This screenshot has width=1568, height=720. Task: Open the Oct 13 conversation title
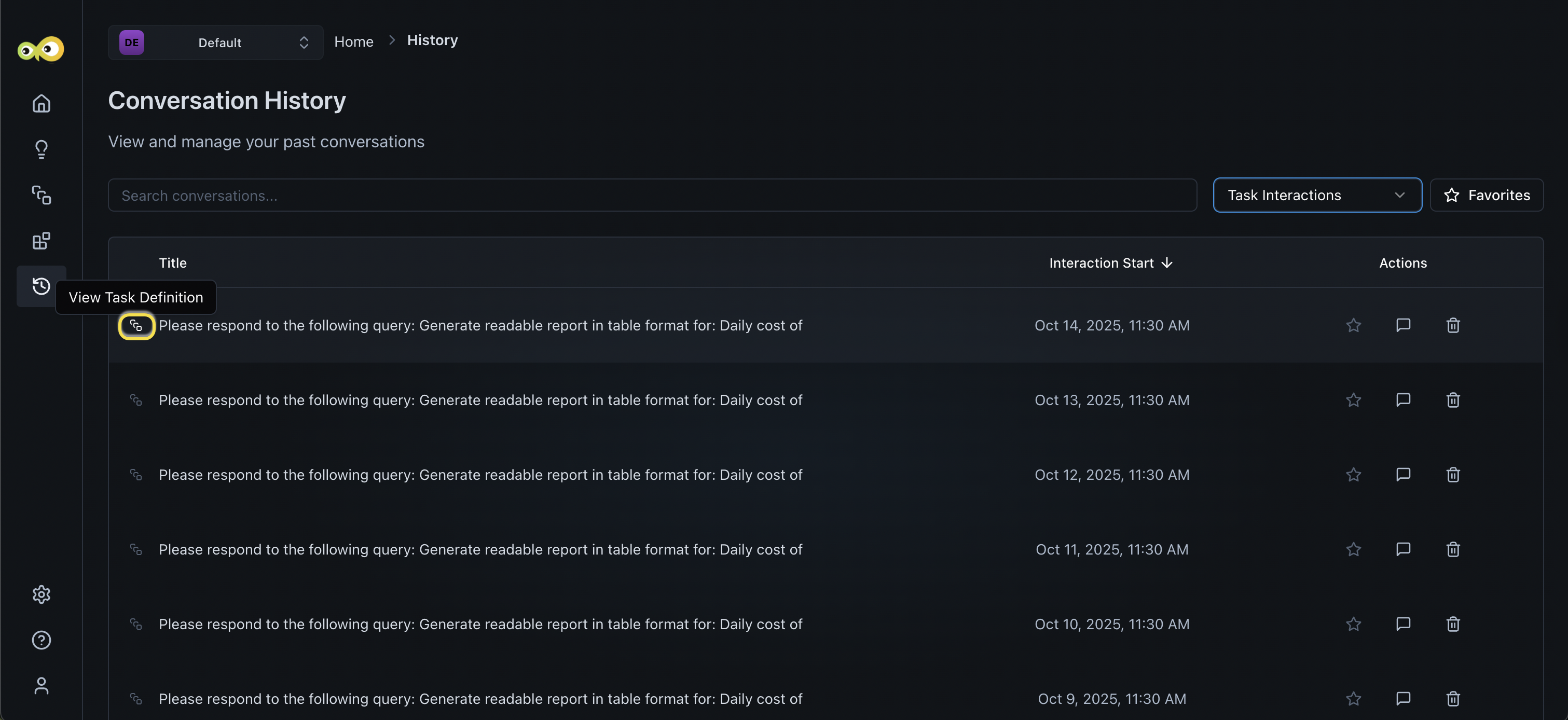pyautogui.click(x=480, y=400)
